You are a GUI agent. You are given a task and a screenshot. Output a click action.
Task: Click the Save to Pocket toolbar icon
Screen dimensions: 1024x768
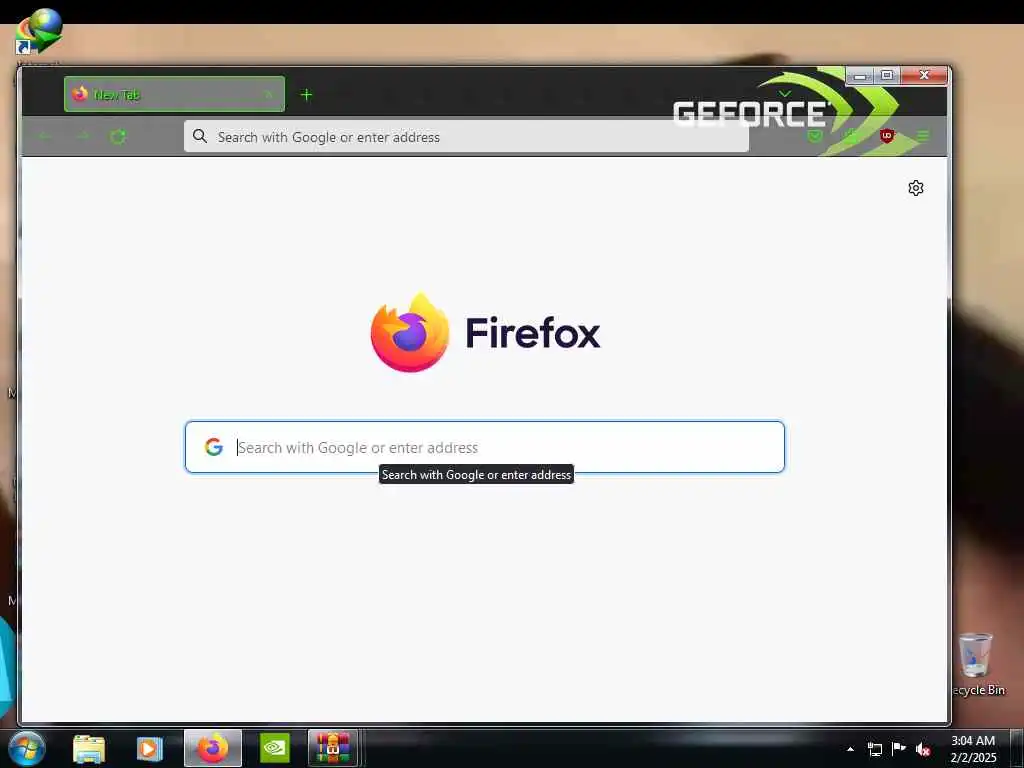815,136
